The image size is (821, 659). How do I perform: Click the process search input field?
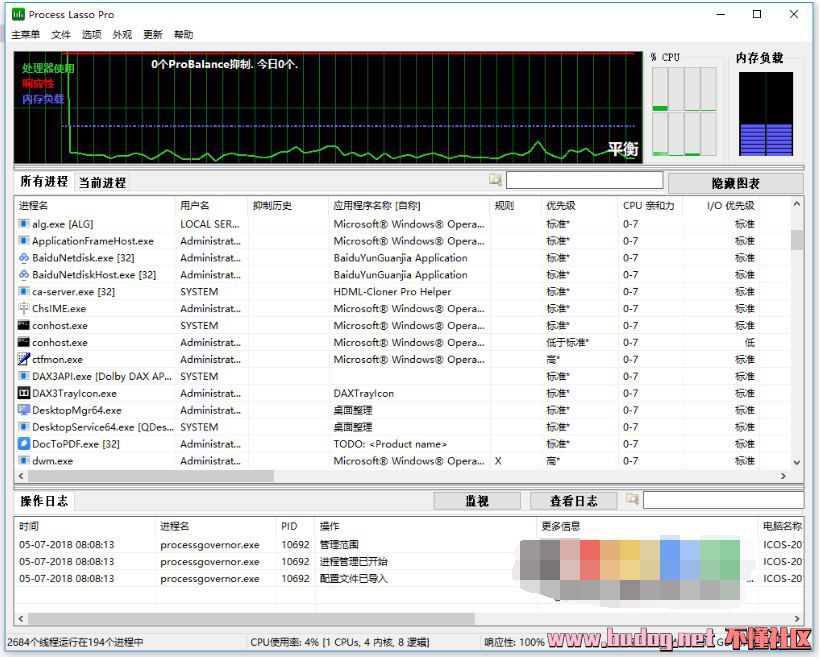point(584,181)
